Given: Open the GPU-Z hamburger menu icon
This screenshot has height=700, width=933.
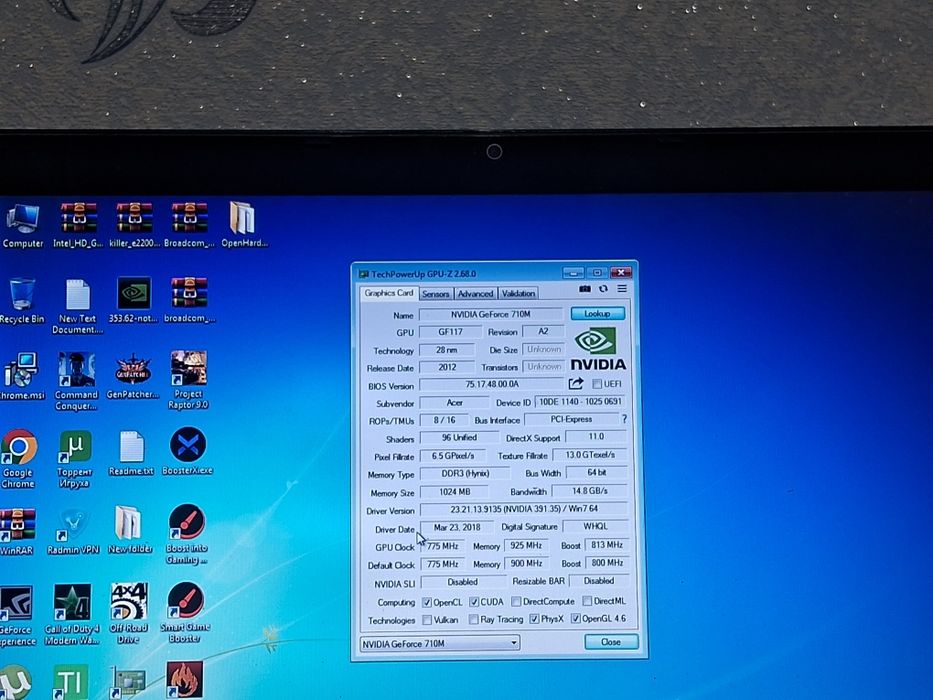Looking at the screenshot, I should [x=622, y=289].
